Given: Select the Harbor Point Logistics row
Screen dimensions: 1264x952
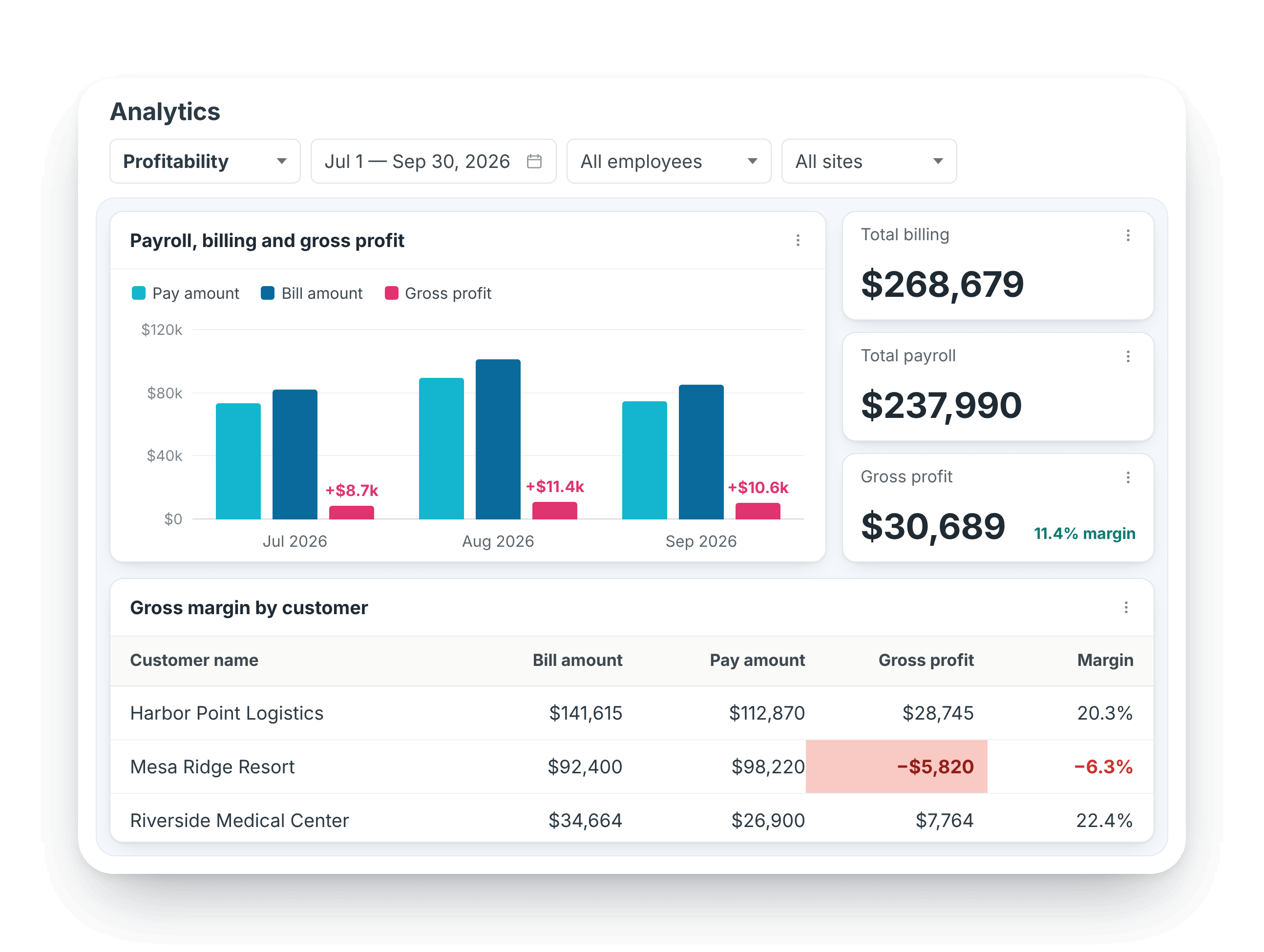Looking at the screenshot, I should pyautogui.click(x=632, y=713).
